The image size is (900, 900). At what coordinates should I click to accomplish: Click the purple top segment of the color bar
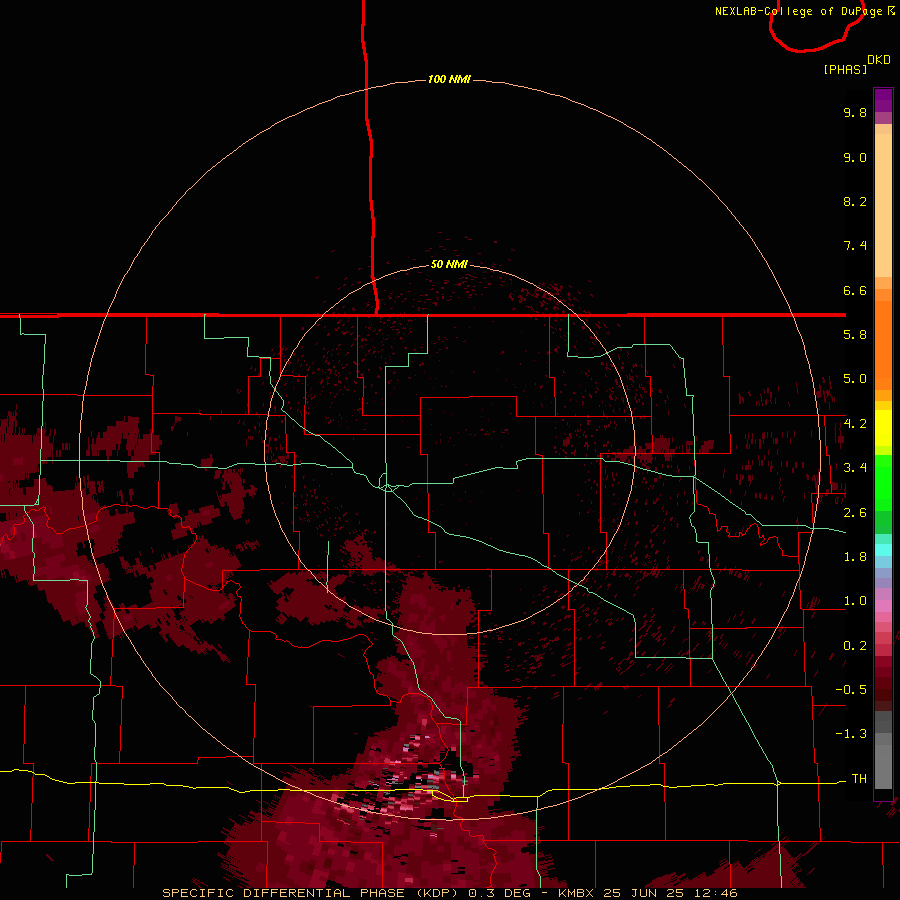point(883,100)
